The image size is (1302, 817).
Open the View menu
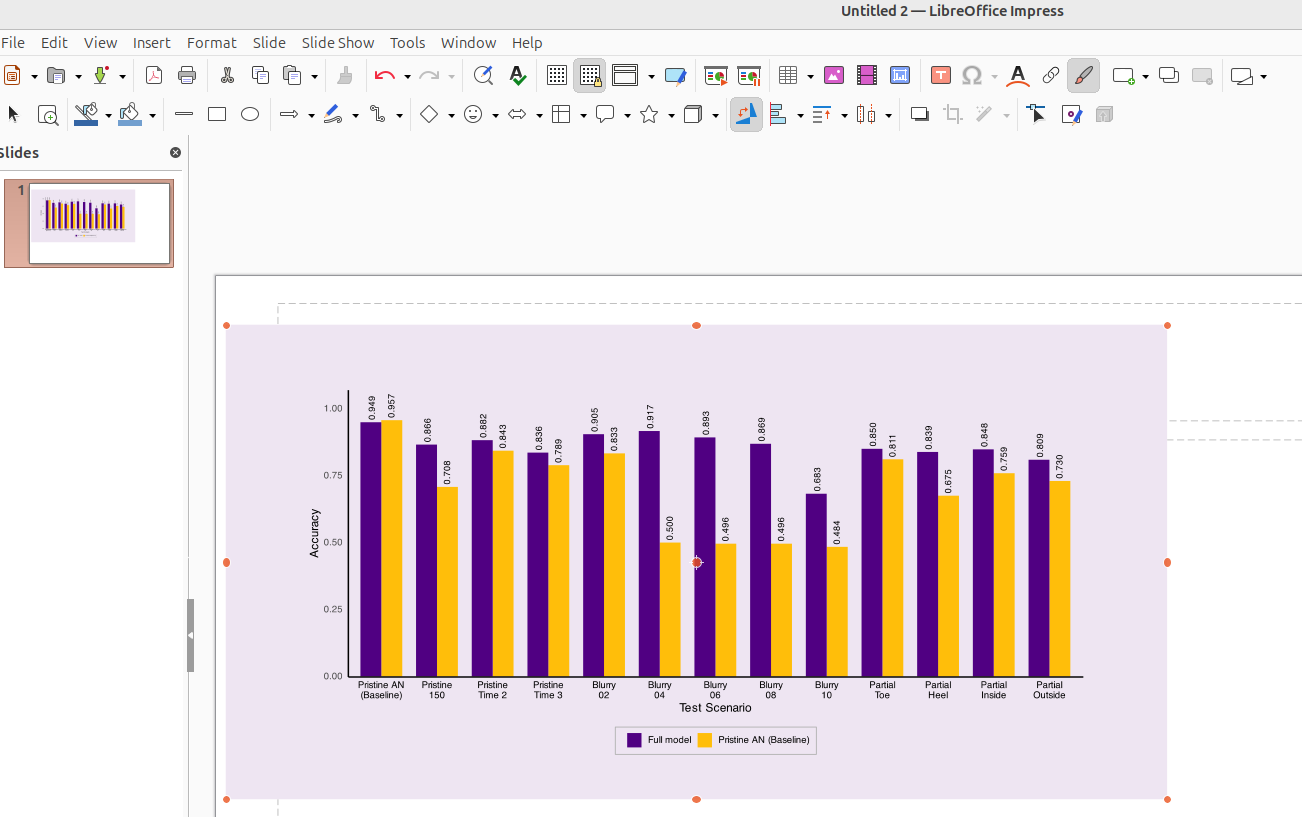coord(100,42)
